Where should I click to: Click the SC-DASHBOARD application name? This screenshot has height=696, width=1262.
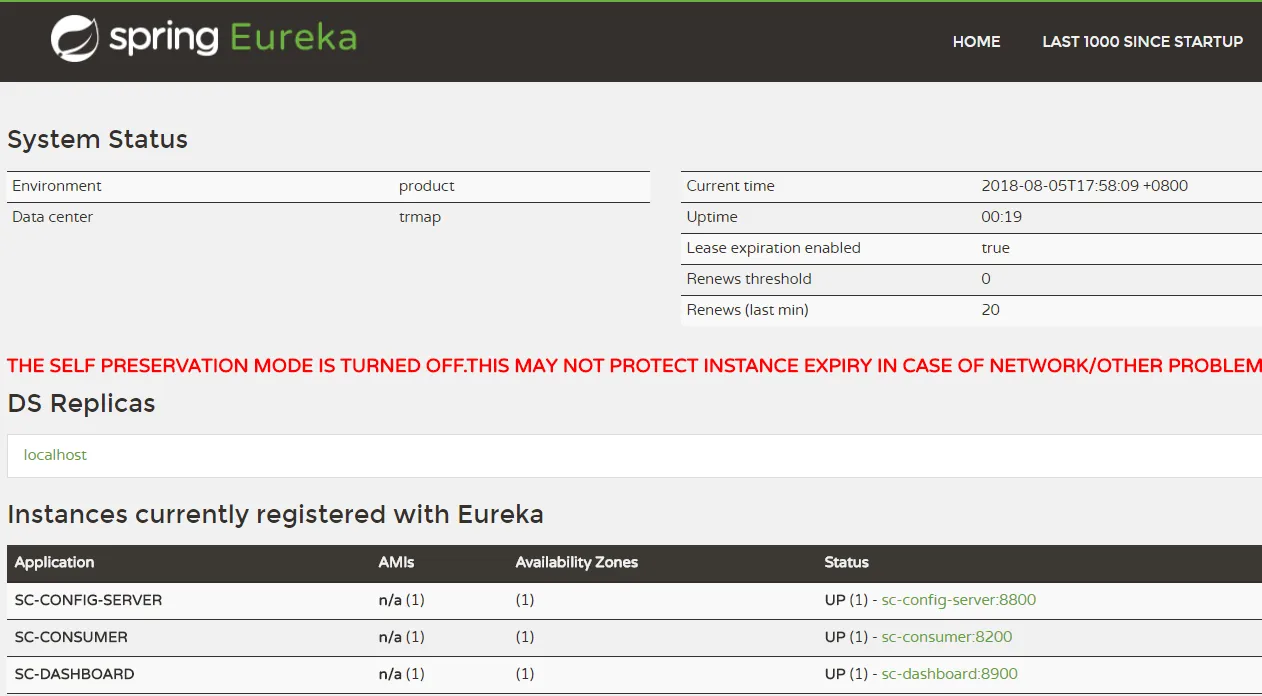(74, 674)
